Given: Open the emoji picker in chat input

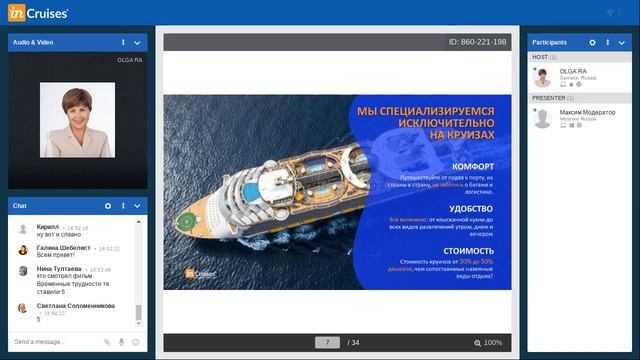Looking at the screenshot, I should coord(136,342).
